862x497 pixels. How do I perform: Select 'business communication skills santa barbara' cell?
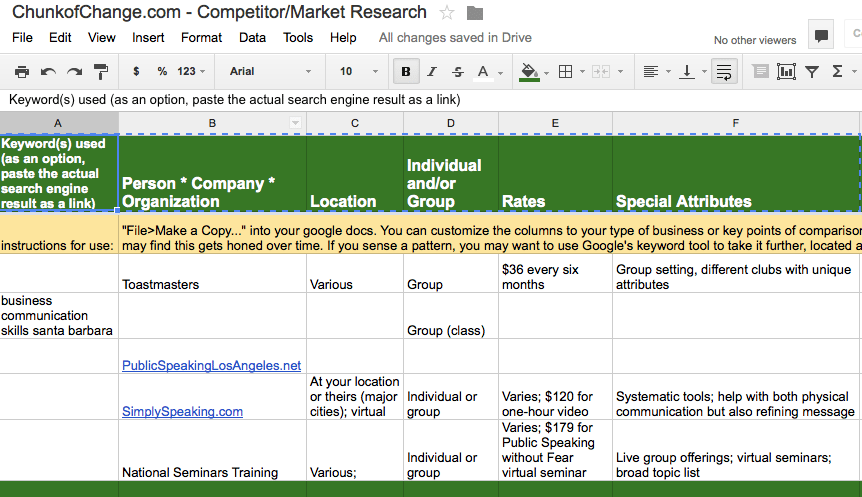(59, 316)
